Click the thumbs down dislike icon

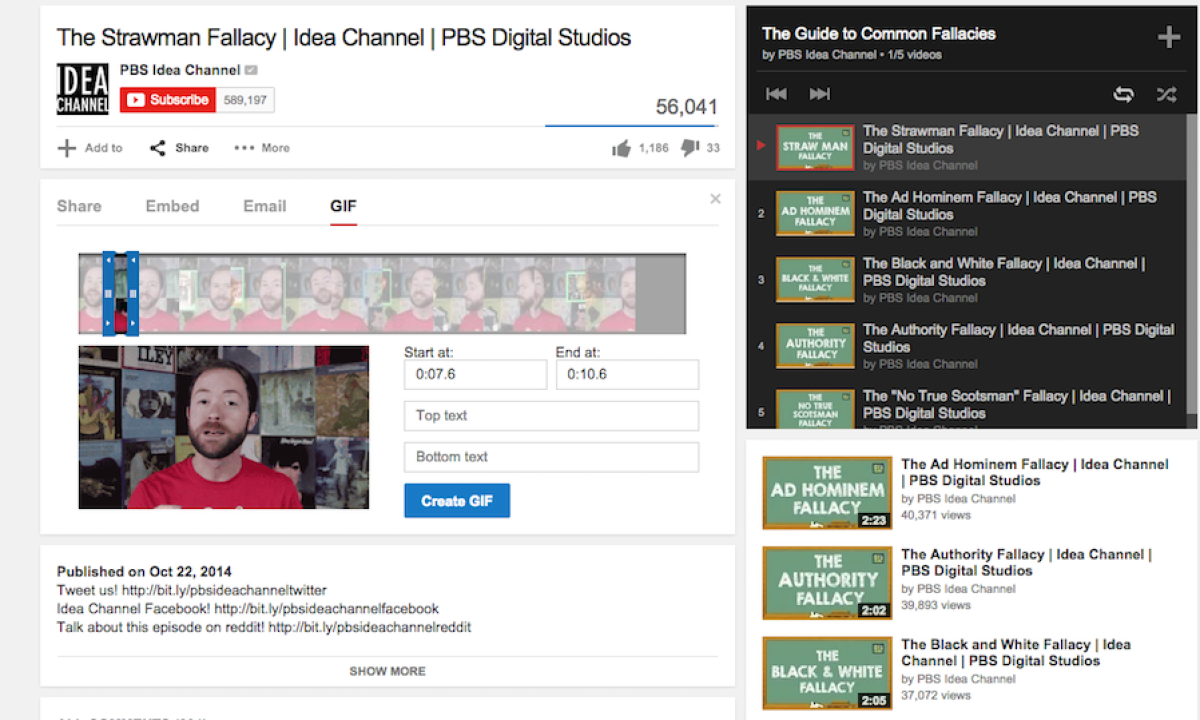click(x=690, y=148)
